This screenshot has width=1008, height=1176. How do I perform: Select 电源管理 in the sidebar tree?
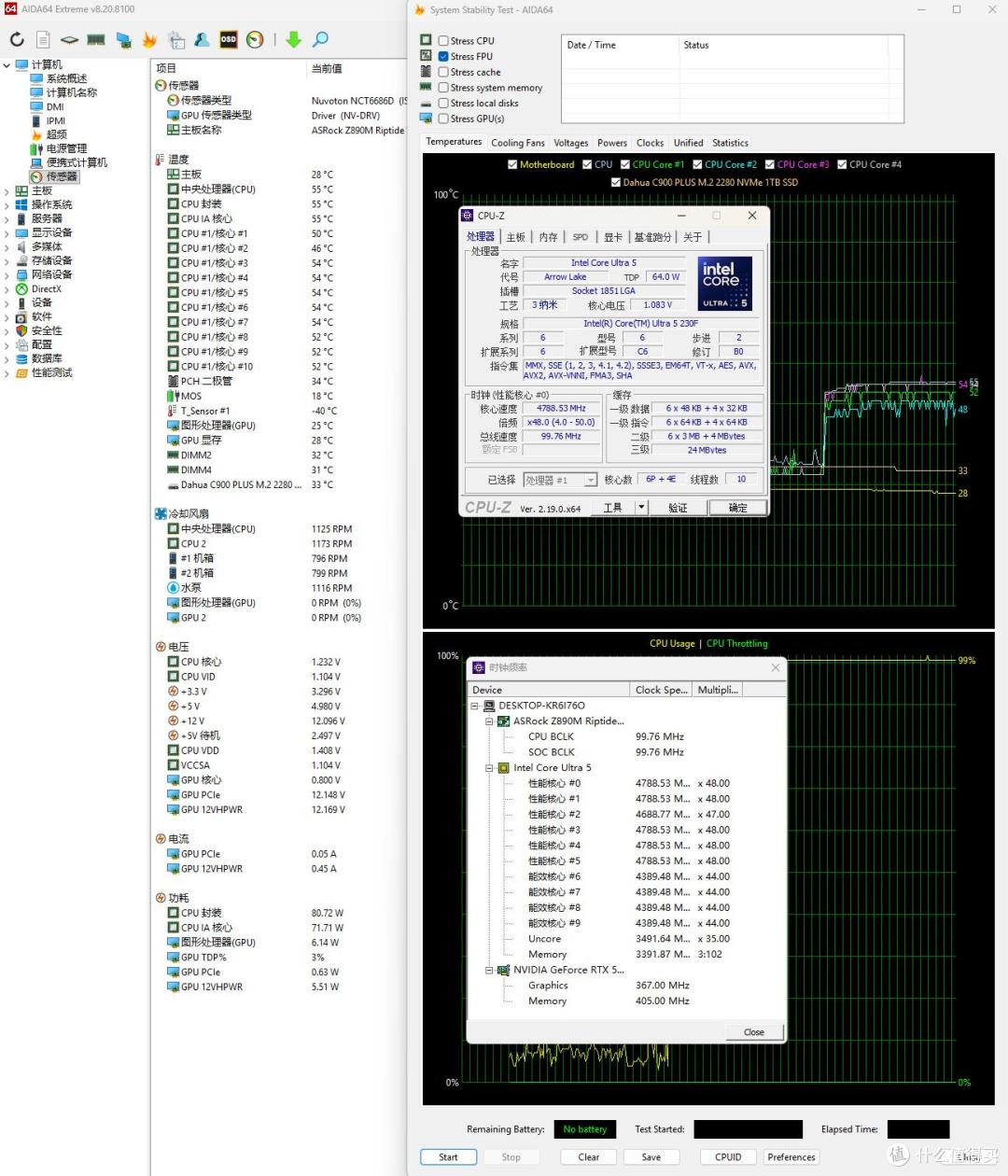coord(66,148)
